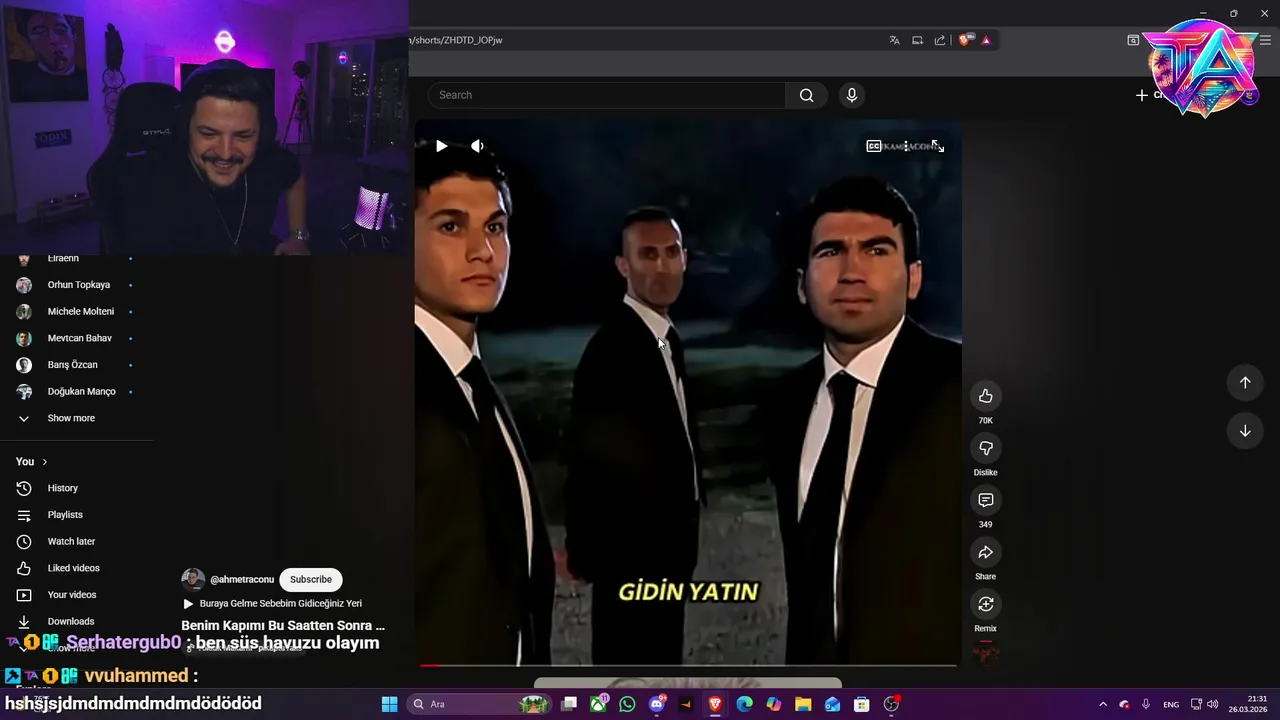Image resolution: width=1280 pixels, height=720 pixels.
Task: Open Xbox app on the taskbar
Action: (x=598, y=704)
